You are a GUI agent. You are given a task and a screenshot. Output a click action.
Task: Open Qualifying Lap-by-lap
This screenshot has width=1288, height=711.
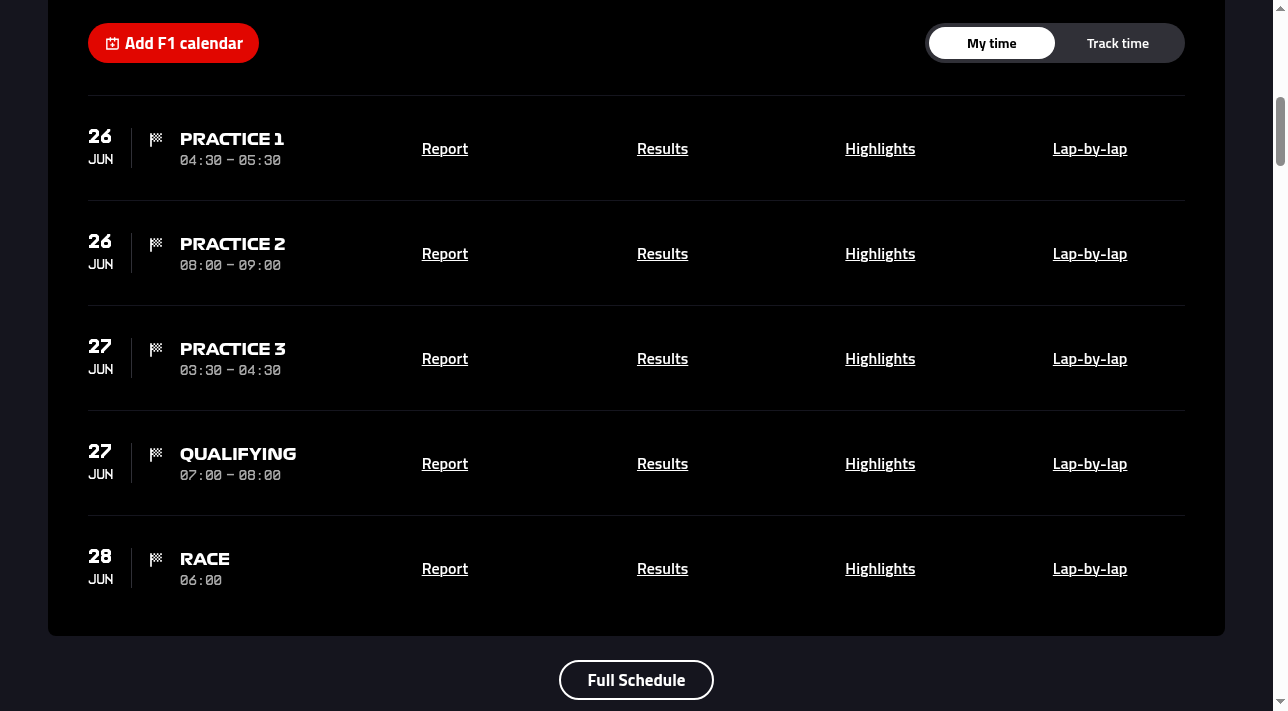tap(1090, 464)
